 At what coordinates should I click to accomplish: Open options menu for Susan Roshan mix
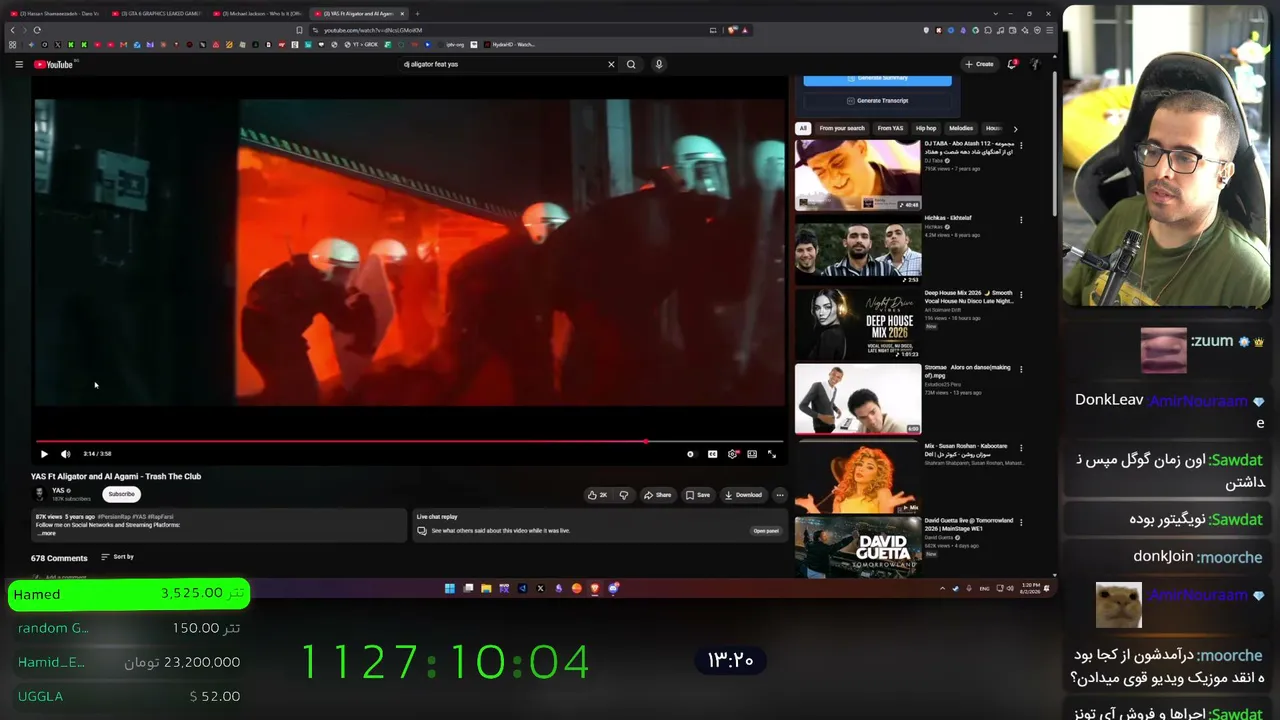click(1021, 447)
